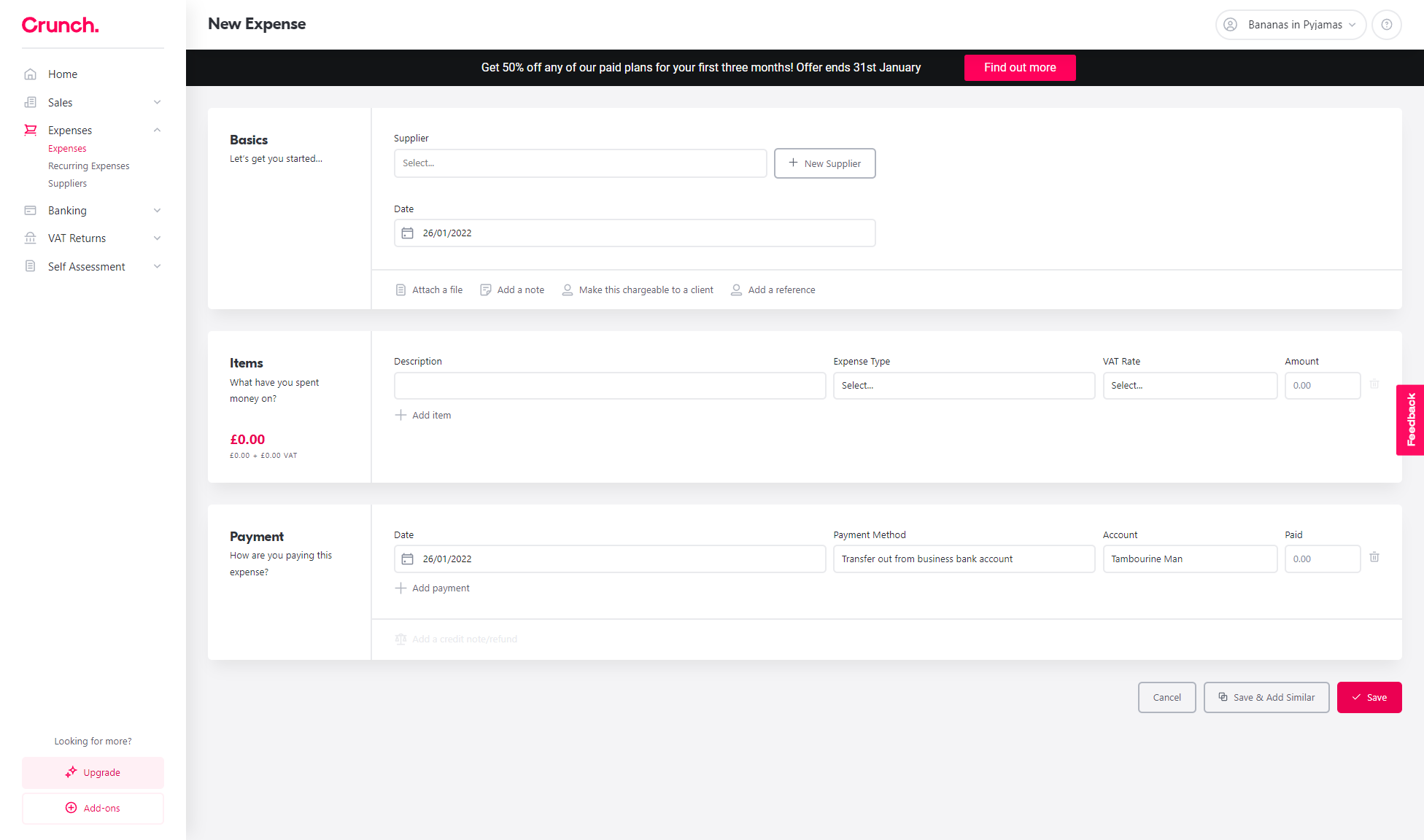
Task: Expand the Sales menu chevron
Action: click(157, 103)
